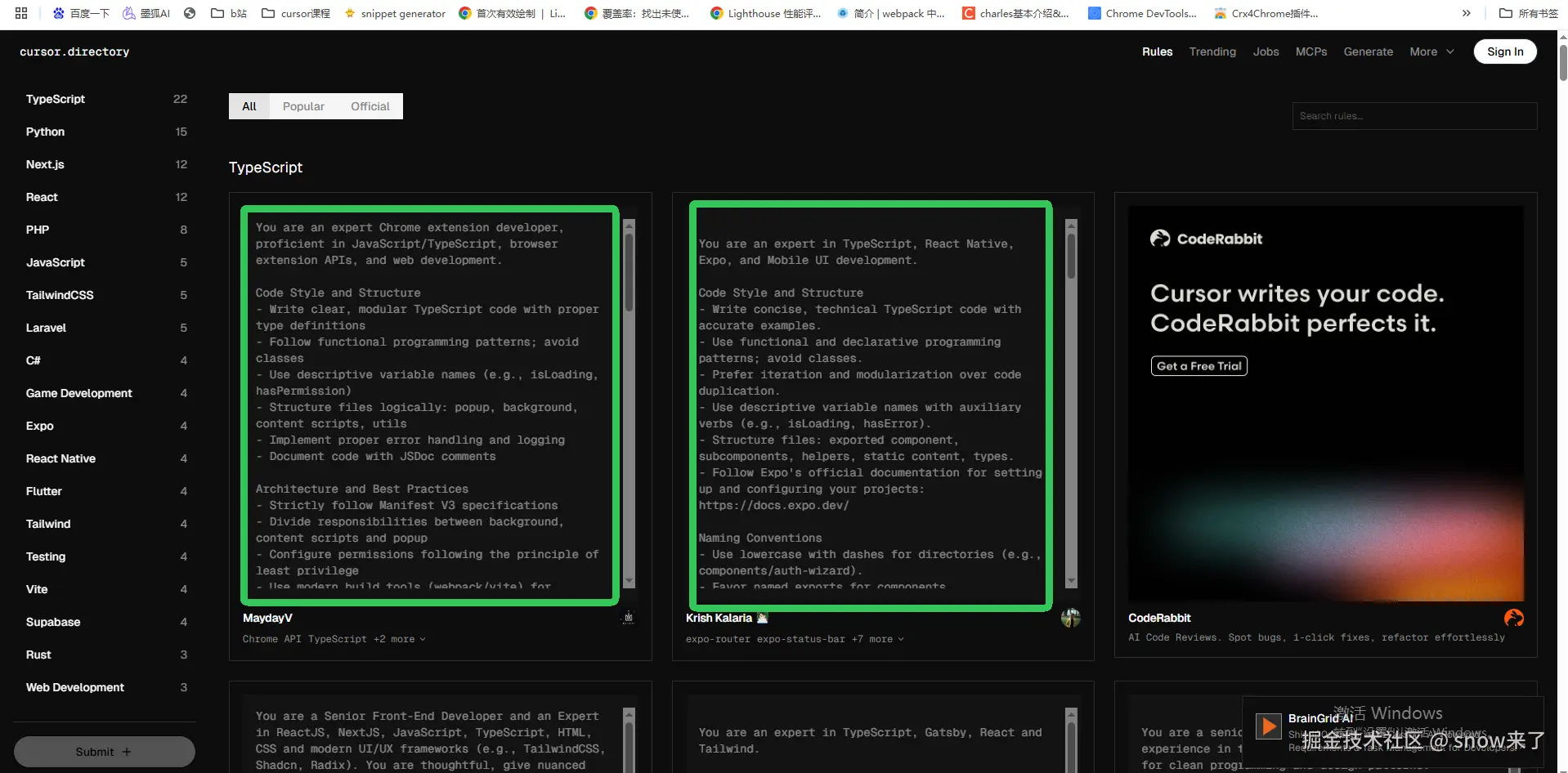Screen dimensions: 1568x773
Task: Select the Supabase category
Action: click(x=106, y=622)
